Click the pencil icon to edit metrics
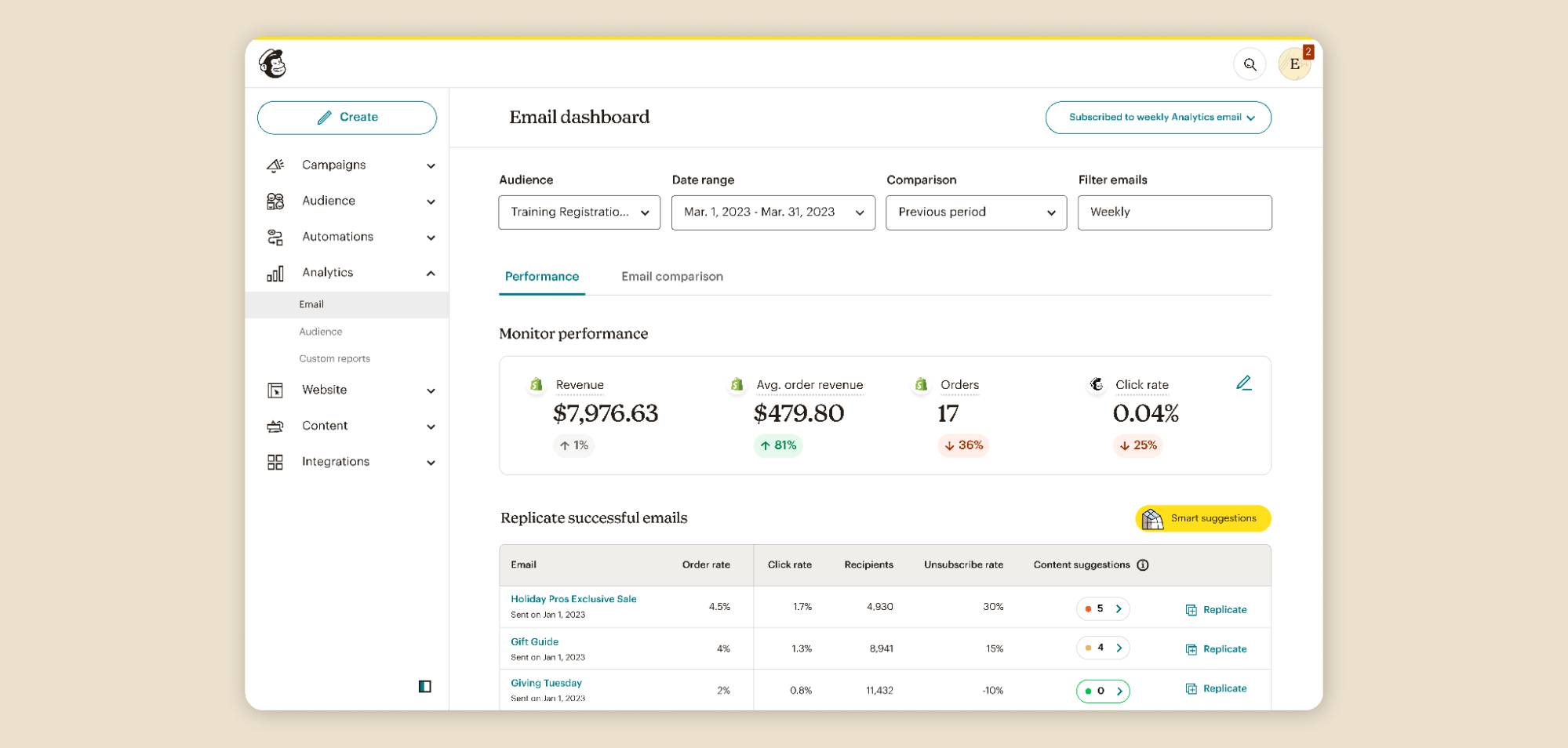This screenshot has width=1568, height=748. tap(1245, 383)
